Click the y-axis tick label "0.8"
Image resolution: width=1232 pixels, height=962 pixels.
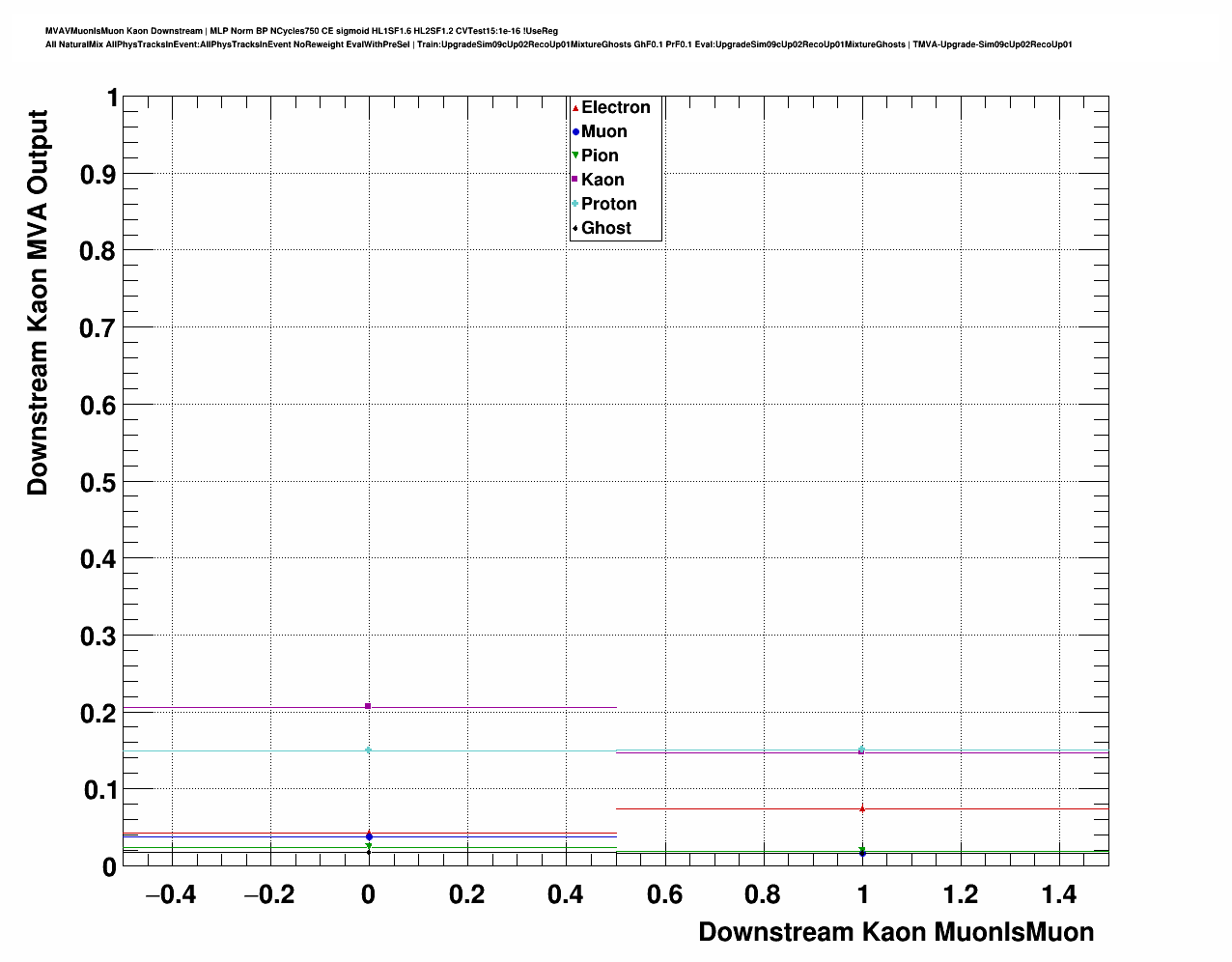99,251
